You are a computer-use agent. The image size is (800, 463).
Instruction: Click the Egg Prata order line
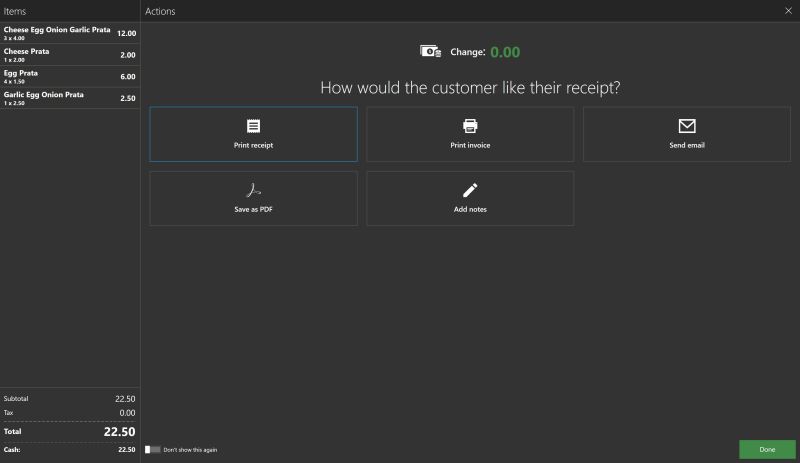pyautogui.click(x=70, y=76)
